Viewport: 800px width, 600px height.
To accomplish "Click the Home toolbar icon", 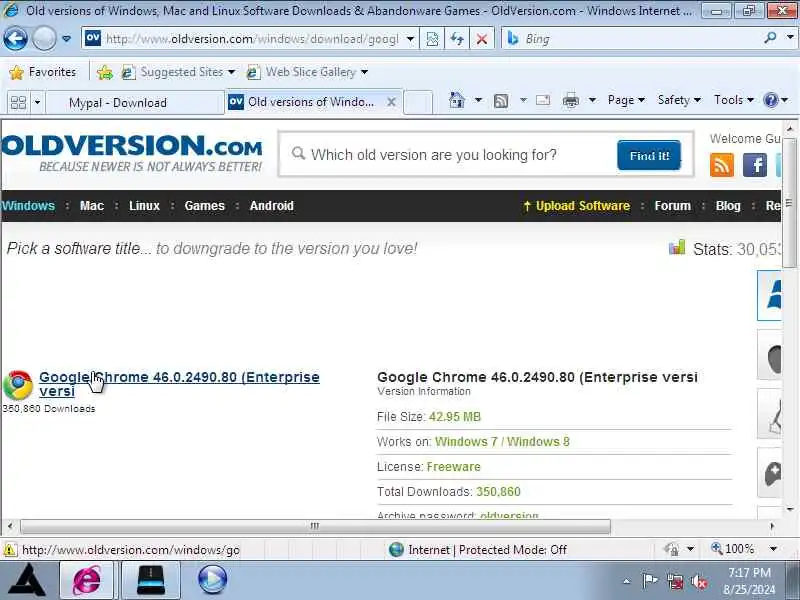I will click(457, 100).
